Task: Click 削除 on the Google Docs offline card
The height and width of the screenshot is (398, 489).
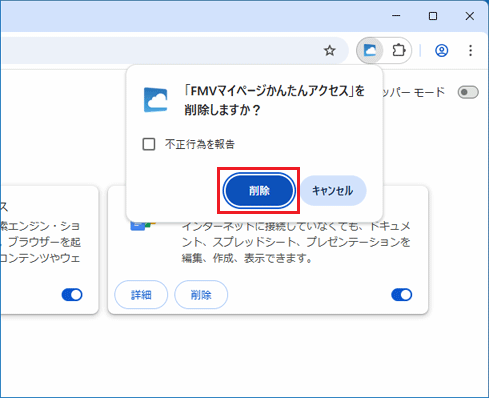Action: pos(201,295)
